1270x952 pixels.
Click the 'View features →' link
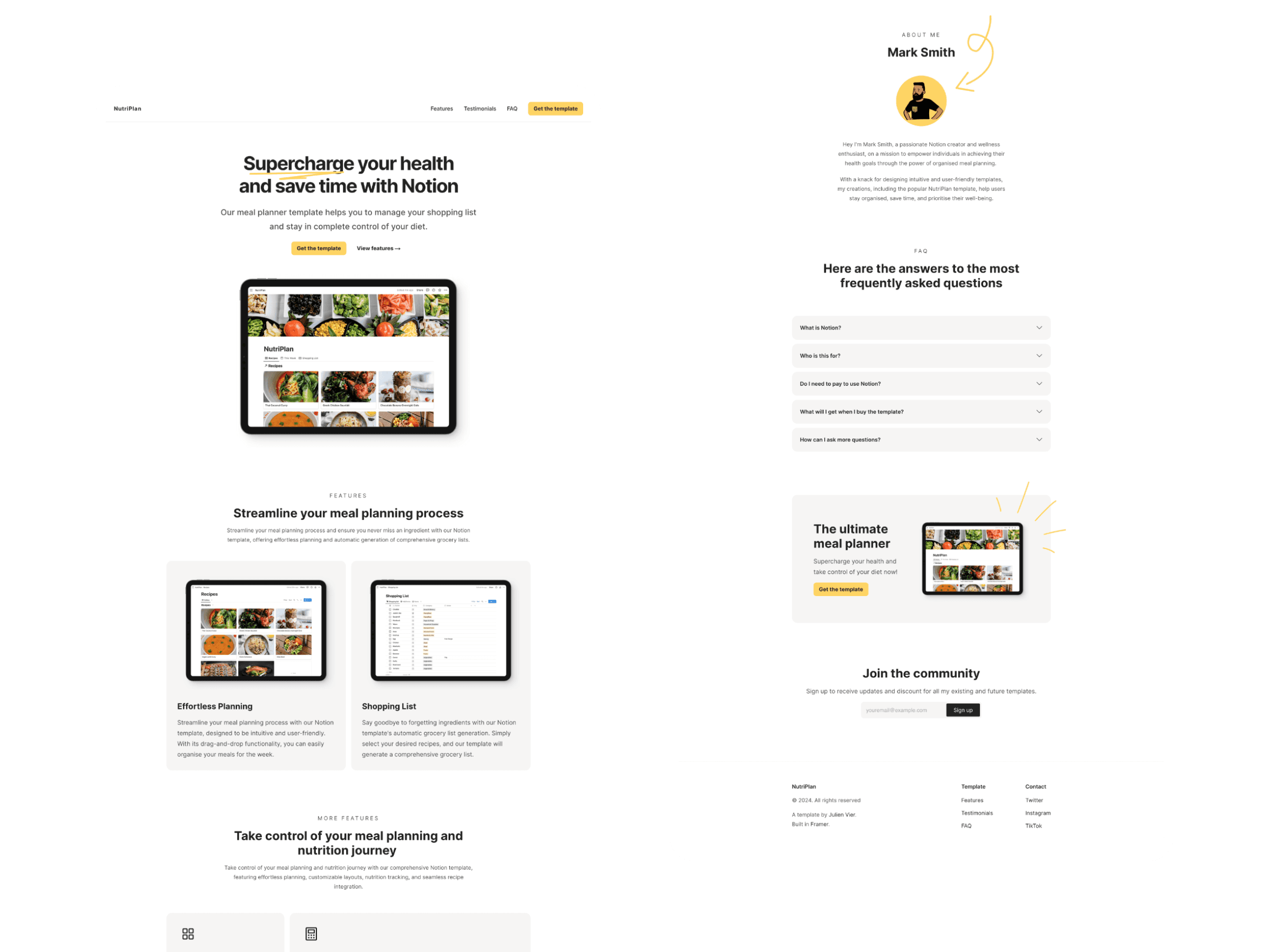coord(378,248)
